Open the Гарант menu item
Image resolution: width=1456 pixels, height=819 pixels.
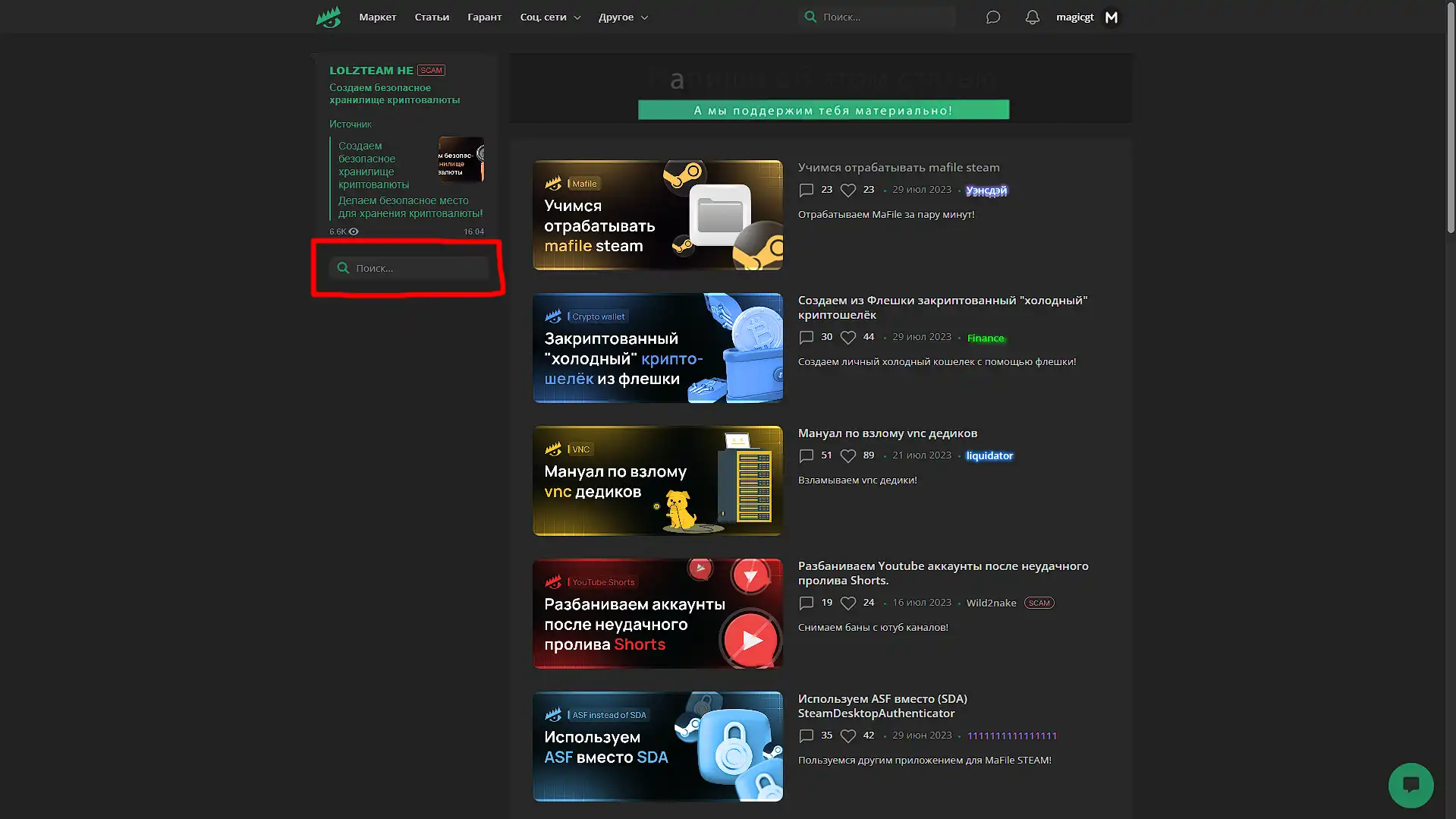[484, 17]
